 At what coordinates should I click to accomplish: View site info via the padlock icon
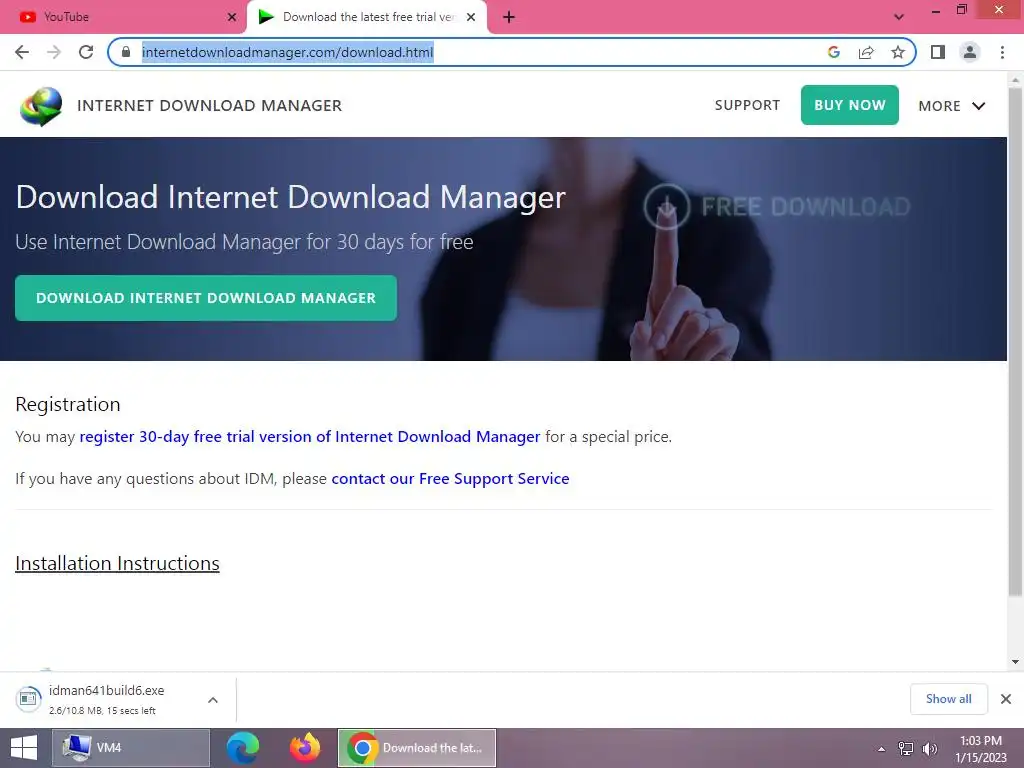coord(126,52)
